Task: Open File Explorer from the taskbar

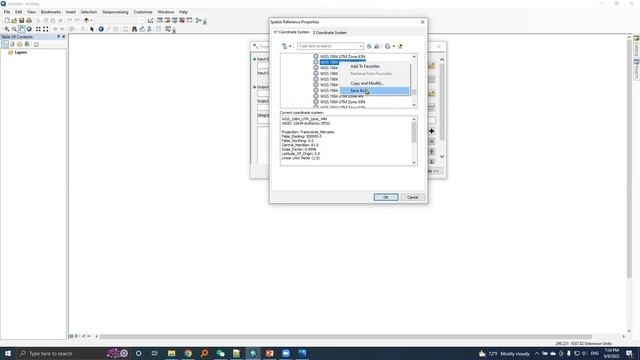Action: [171, 353]
